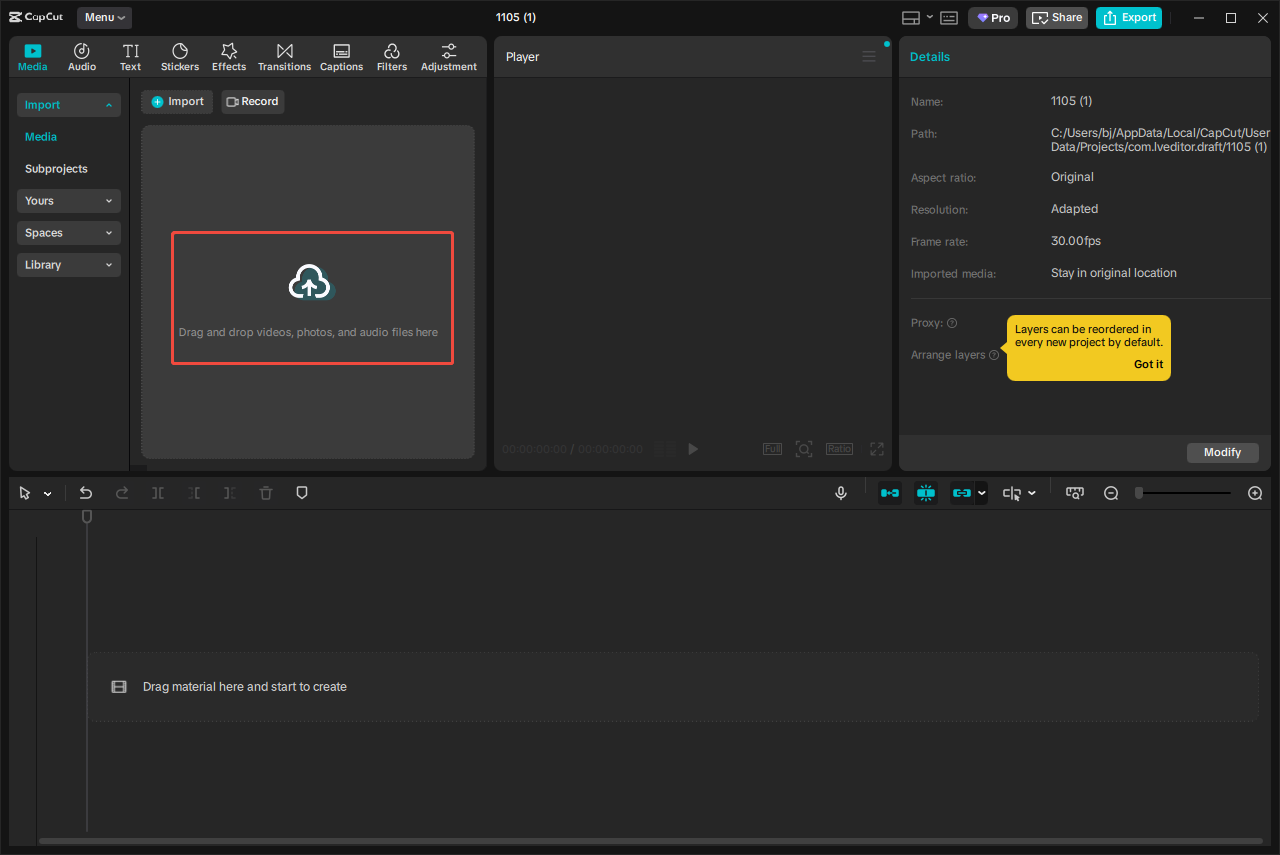Viewport: 1280px width, 855px height.
Task: Open the Transitions panel
Action: pos(284,56)
